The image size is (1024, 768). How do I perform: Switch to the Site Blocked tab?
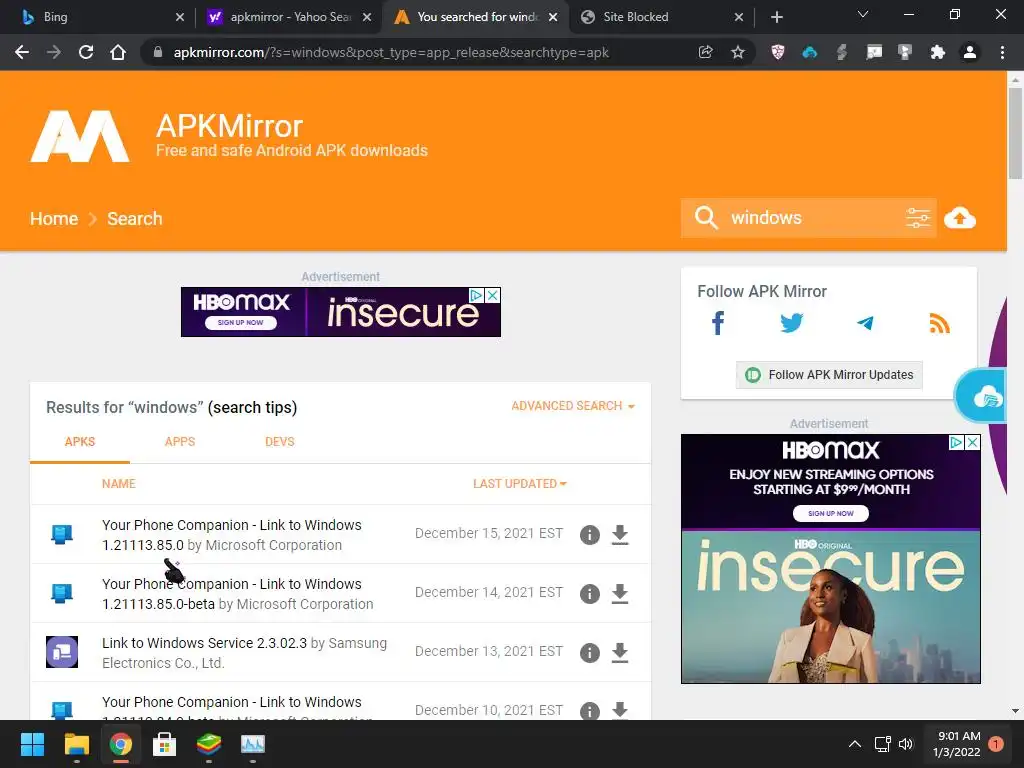(x=661, y=17)
